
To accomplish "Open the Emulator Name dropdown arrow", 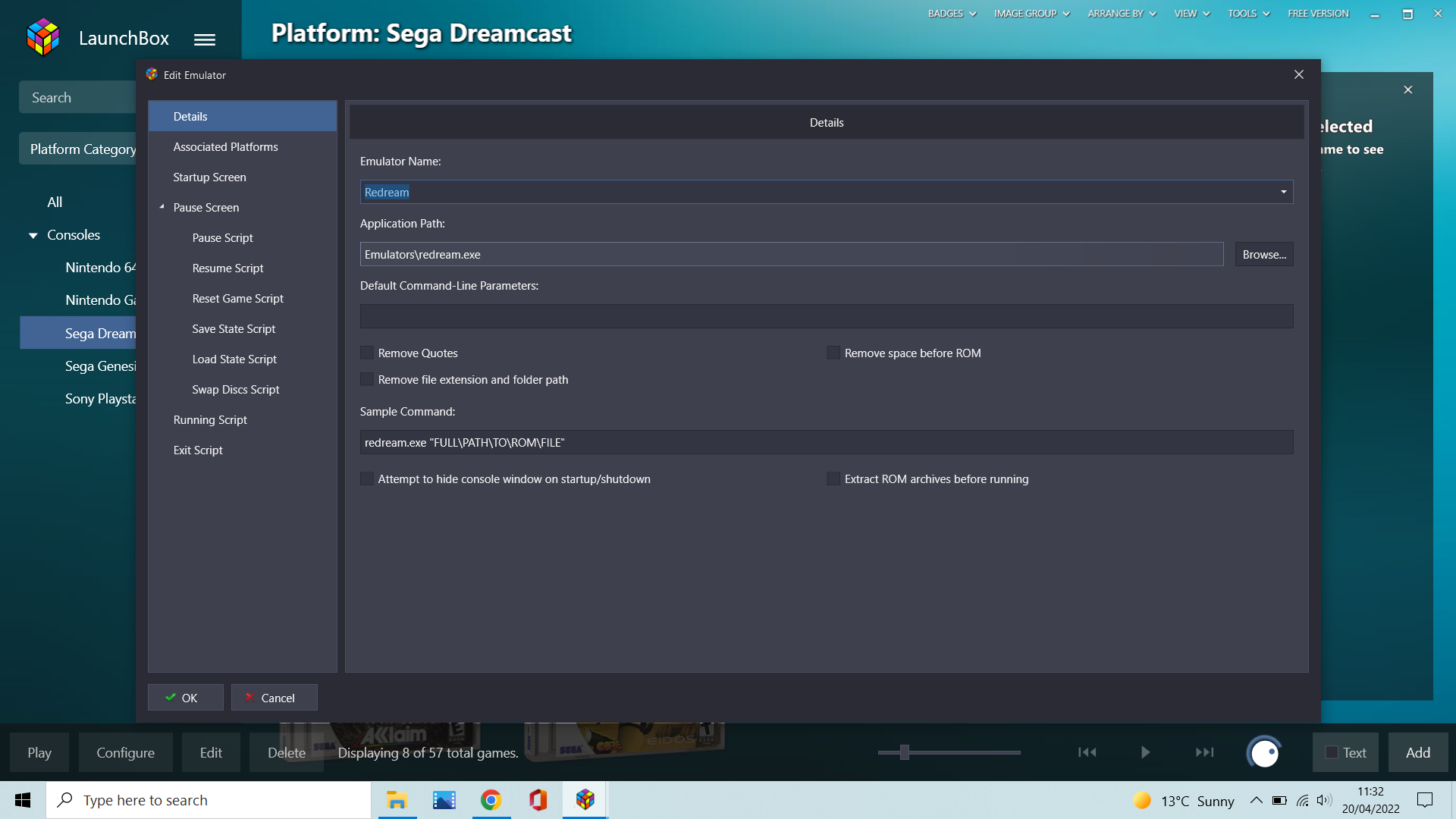I will [1283, 192].
